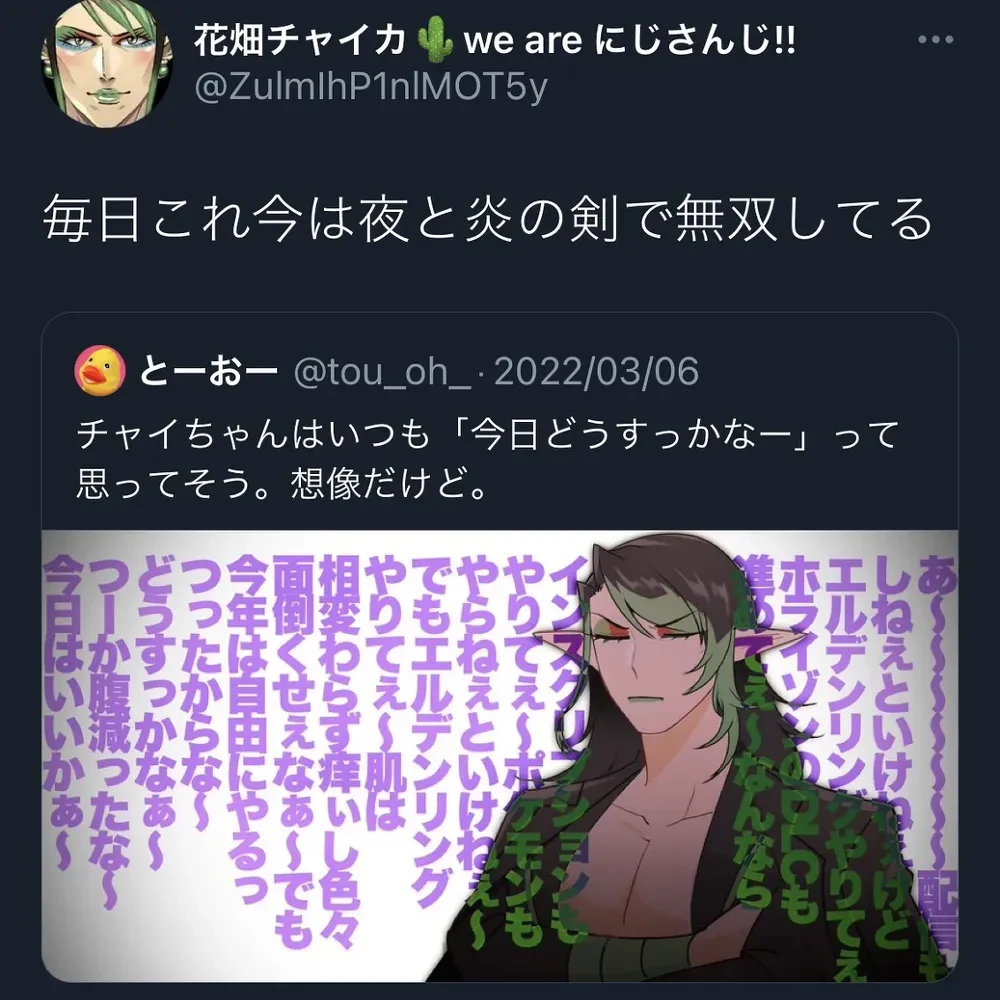Viewport: 1000px width, 1000px height.
Task: Open the three-dot more options menu
Action: [x=936, y=40]
